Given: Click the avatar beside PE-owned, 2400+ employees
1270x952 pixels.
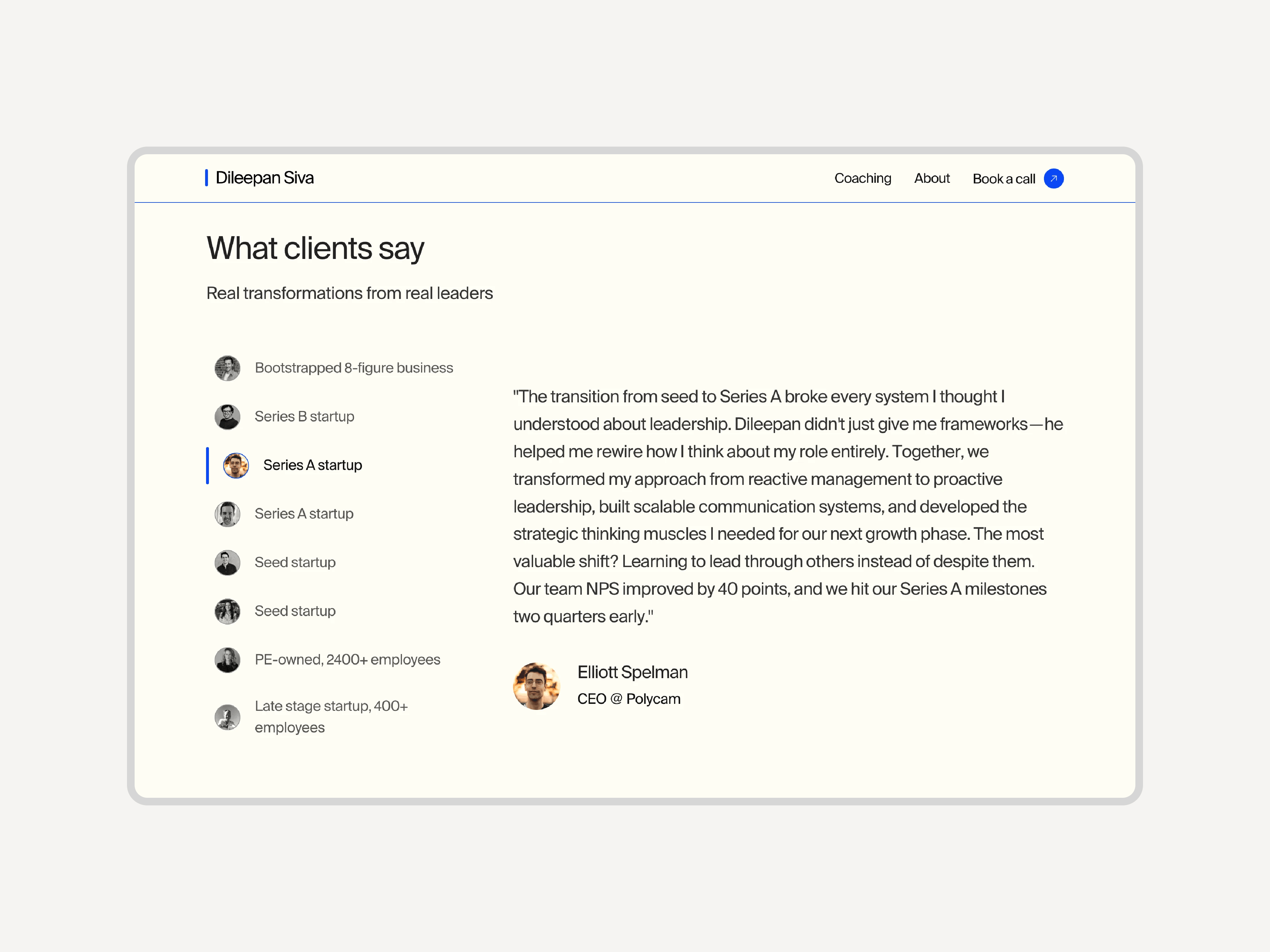Looking at the screenshot, I should click(227, 660).
